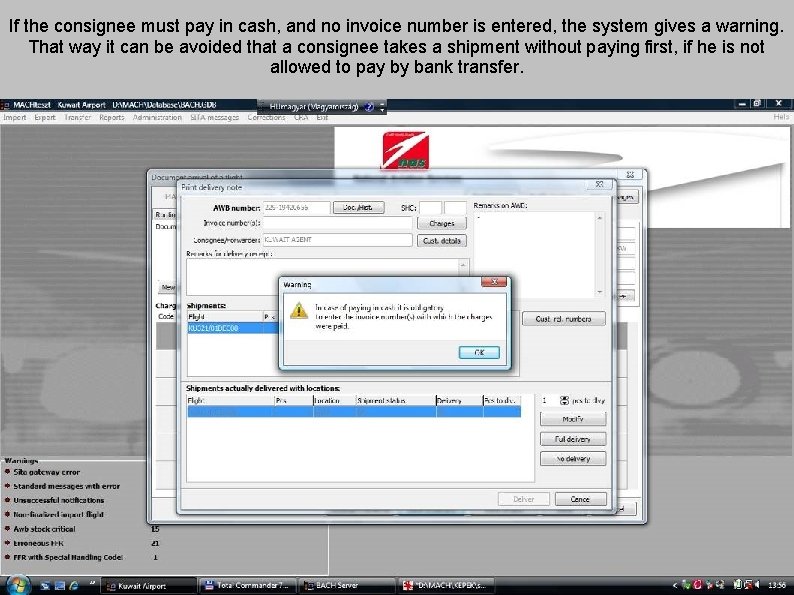The width and height of the screenshot is (794, 595).
Task: Close the Print delivery note dialog
Action: pos(600,184)
